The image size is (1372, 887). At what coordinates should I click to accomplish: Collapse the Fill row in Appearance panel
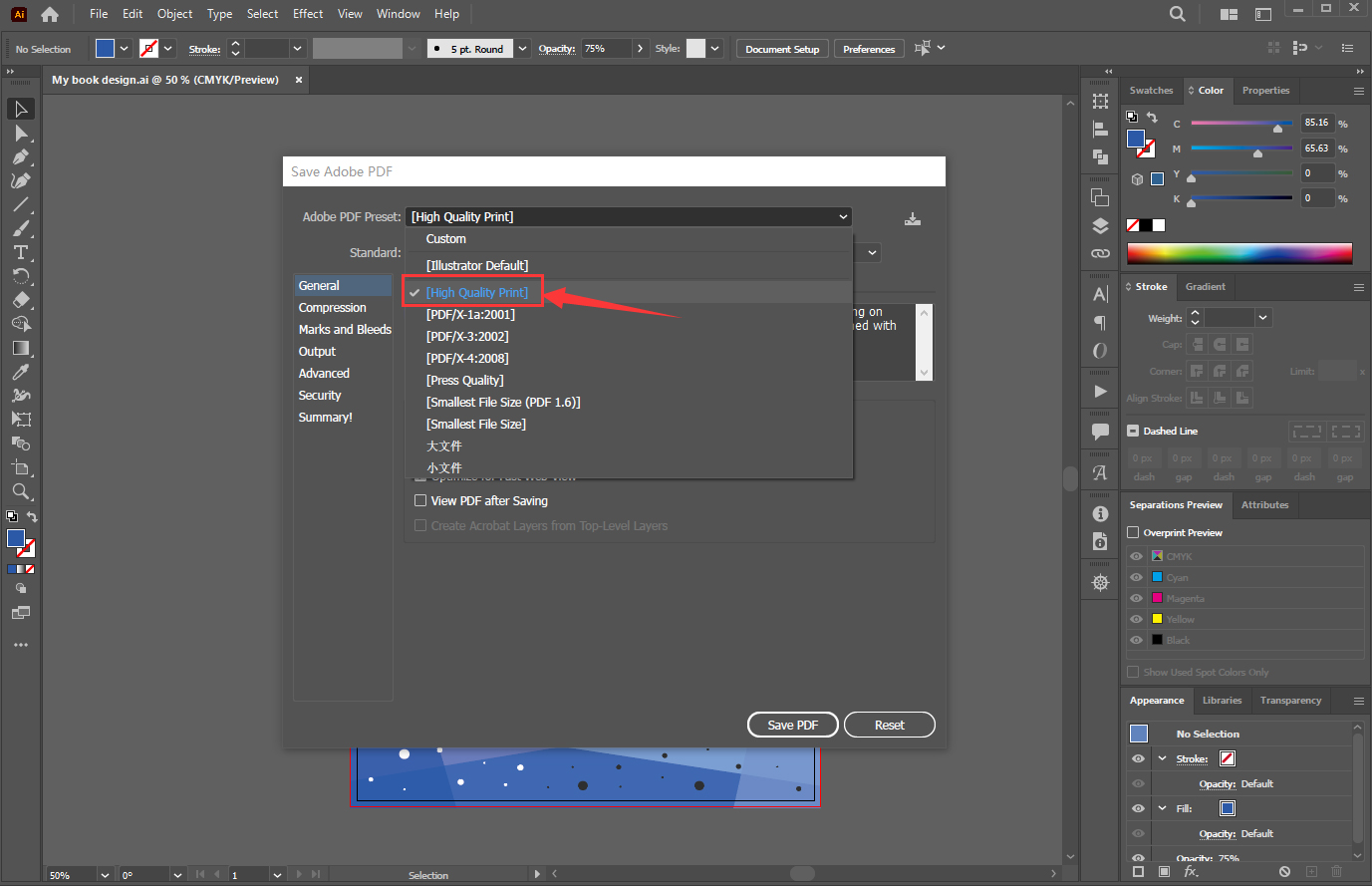point(1162,808)
